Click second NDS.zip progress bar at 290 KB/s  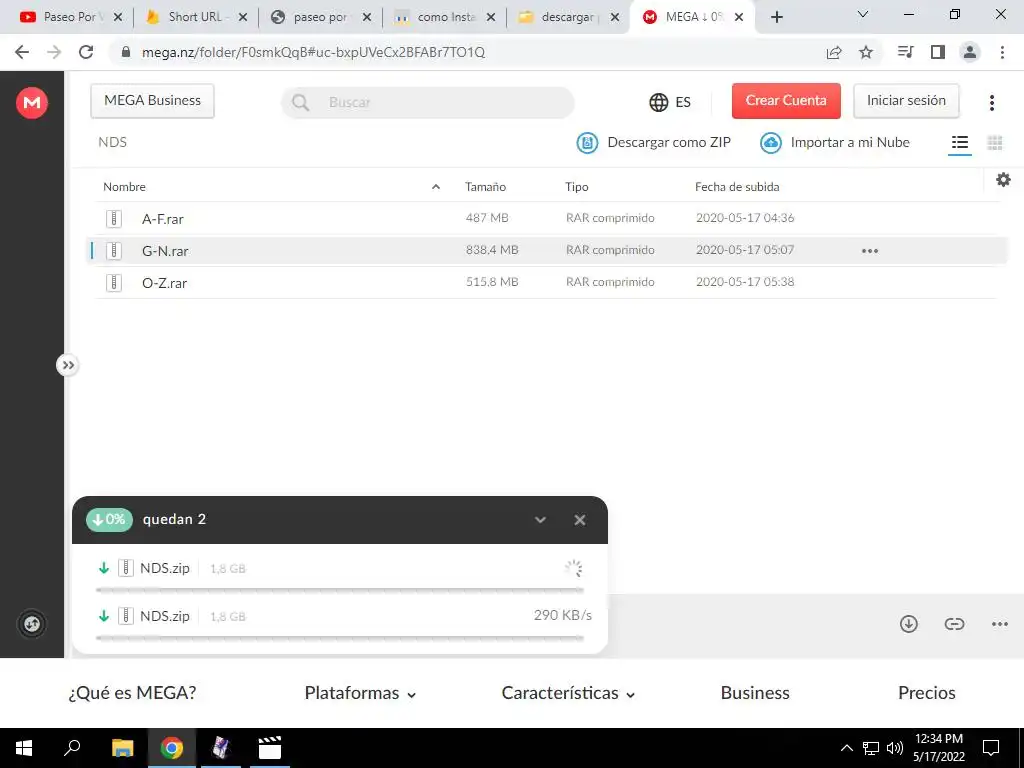point(340,638)
